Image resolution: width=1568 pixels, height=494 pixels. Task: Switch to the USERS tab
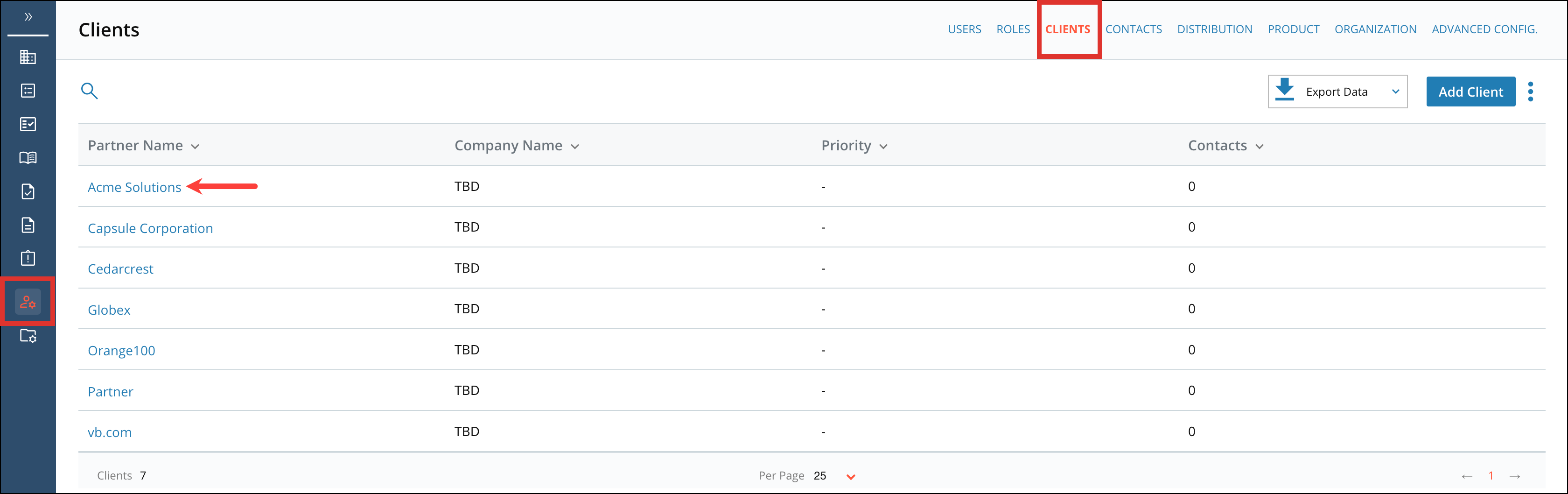click(964, 29)
